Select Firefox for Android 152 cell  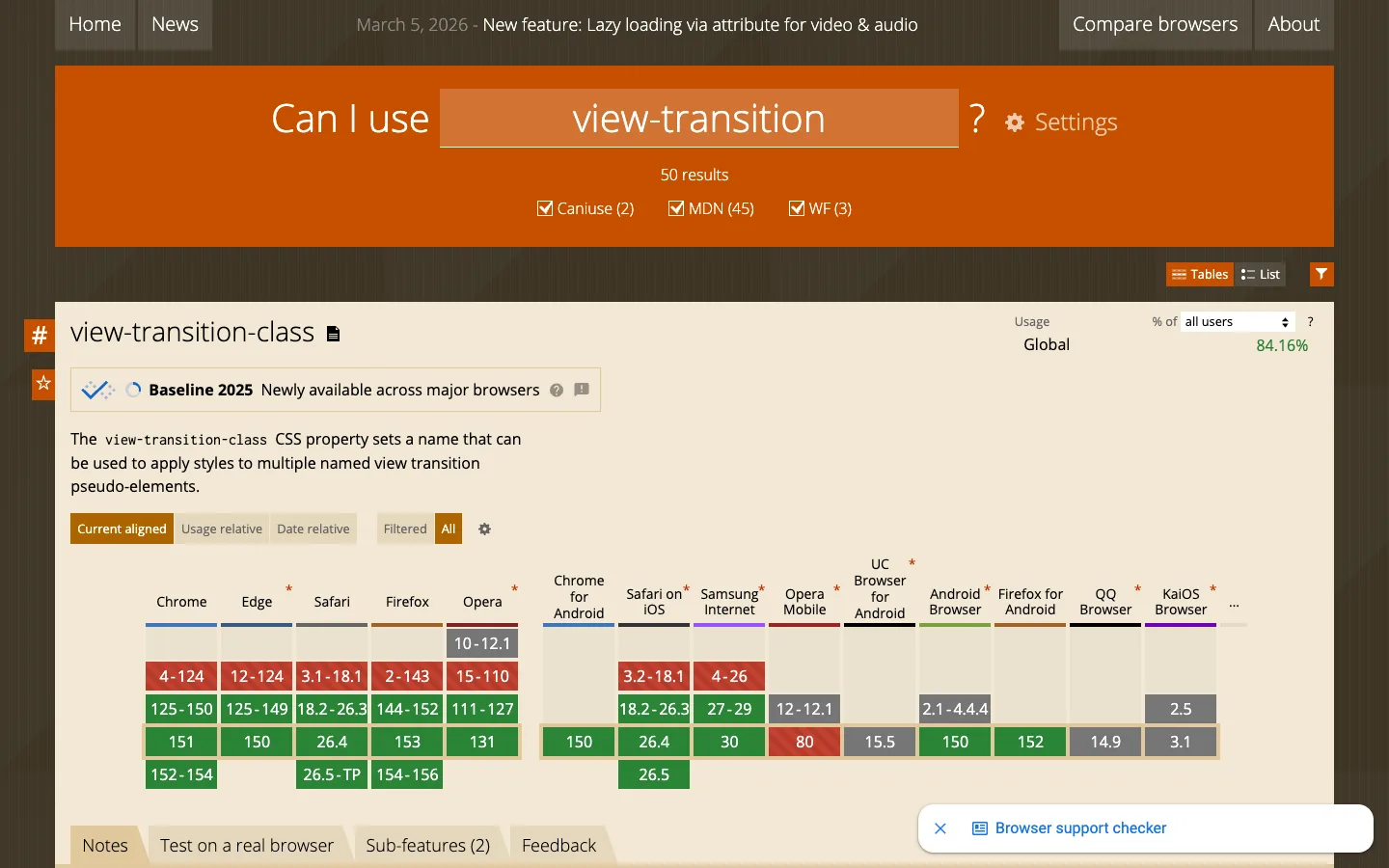(x=1030, y=742)
